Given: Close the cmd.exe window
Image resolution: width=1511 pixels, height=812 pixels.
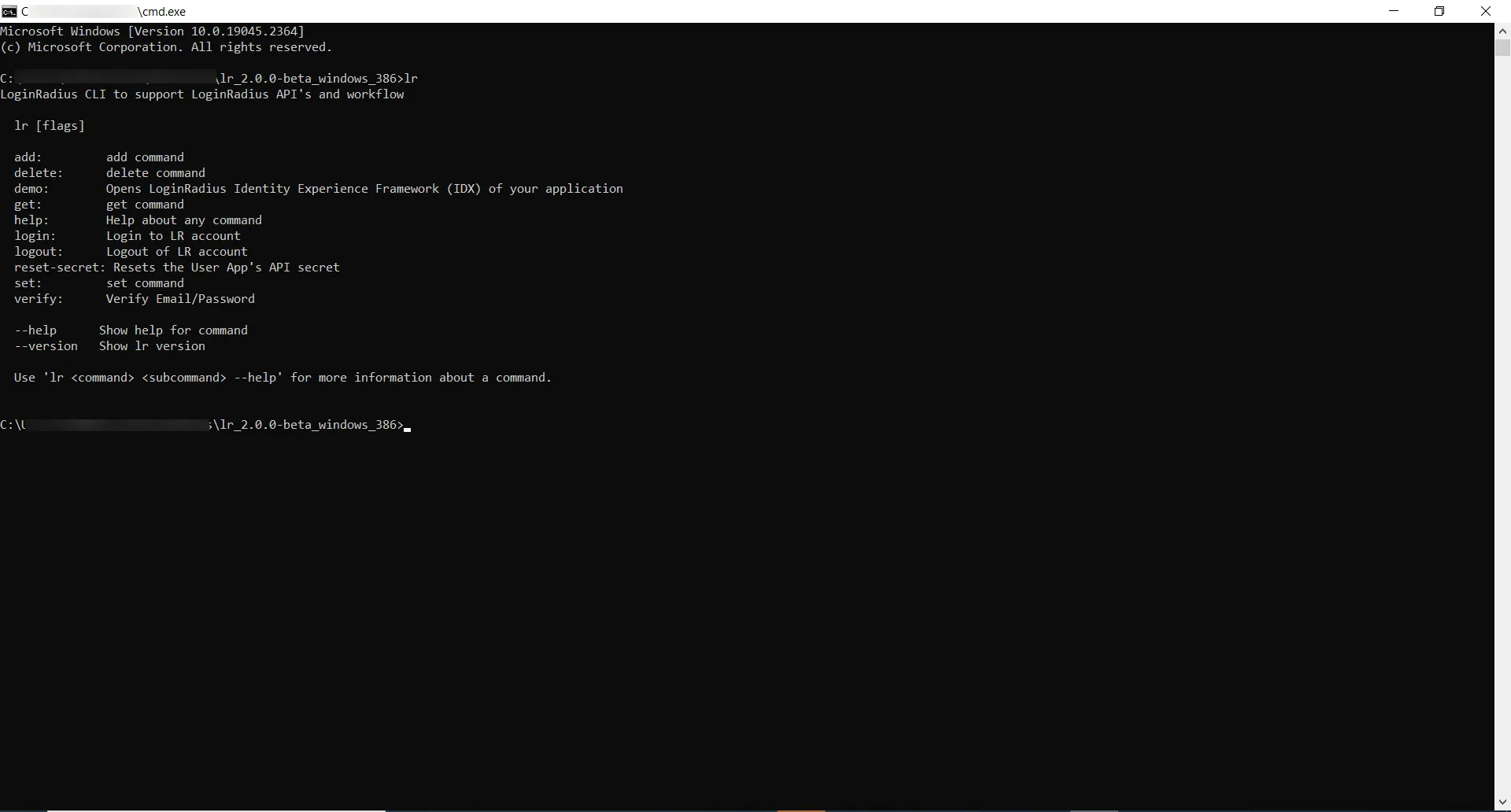Looking at the screenshot, I should click(x=1486, y=11).
